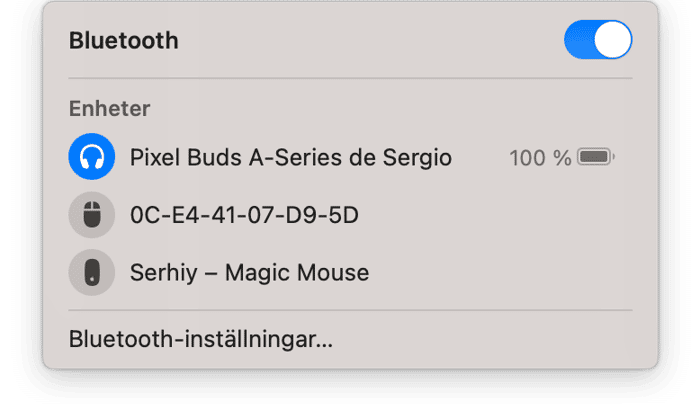Click the gray generic mouse icon
Viewport: 700px width, 419px height.
tap(92, 214)
